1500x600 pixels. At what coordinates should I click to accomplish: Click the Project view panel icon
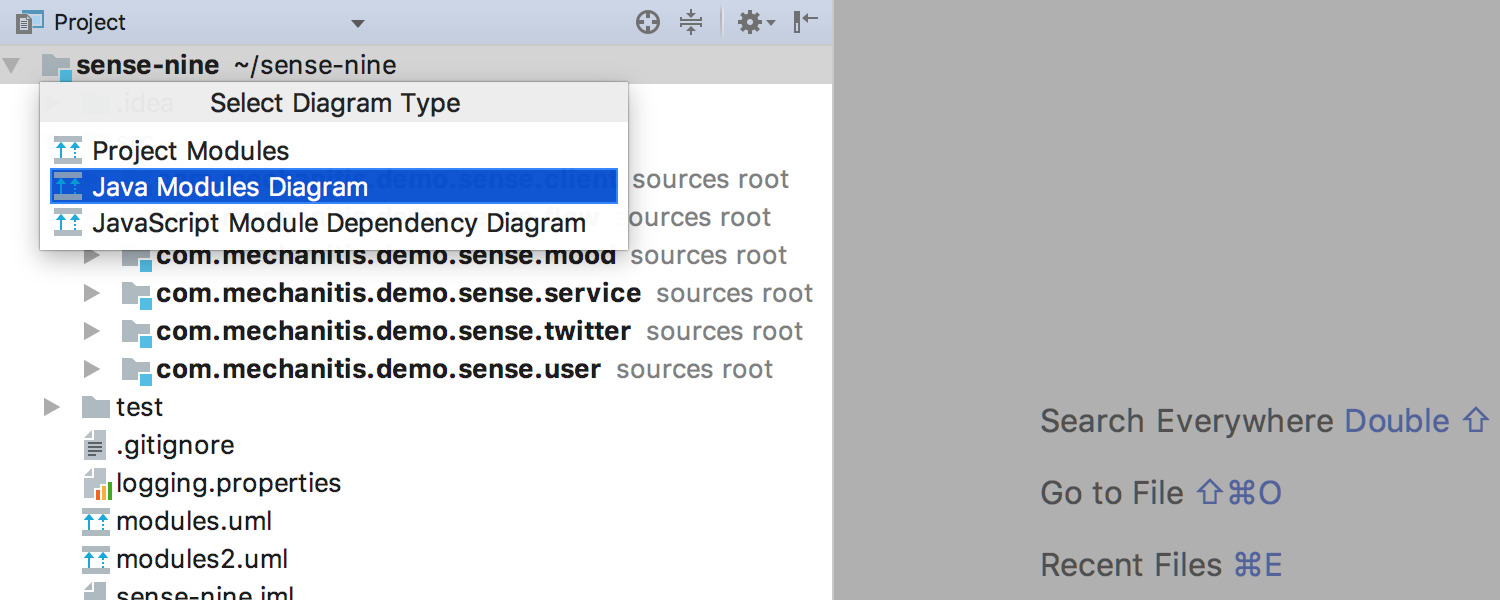30,22
